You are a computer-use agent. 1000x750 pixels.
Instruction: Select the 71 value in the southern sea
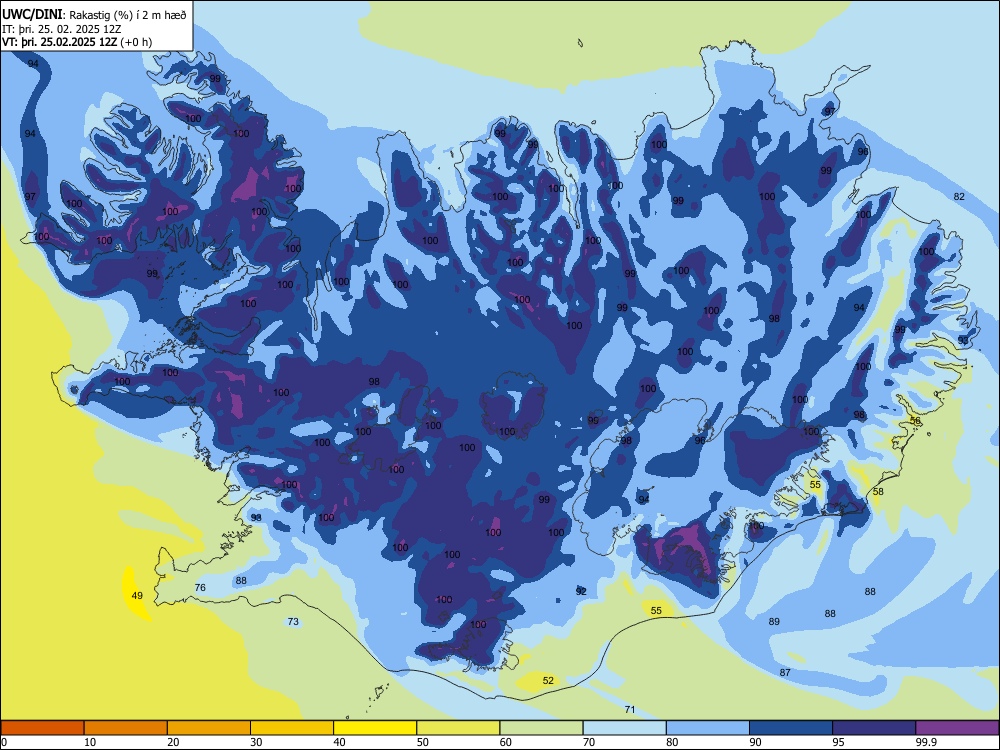(630, 709)
